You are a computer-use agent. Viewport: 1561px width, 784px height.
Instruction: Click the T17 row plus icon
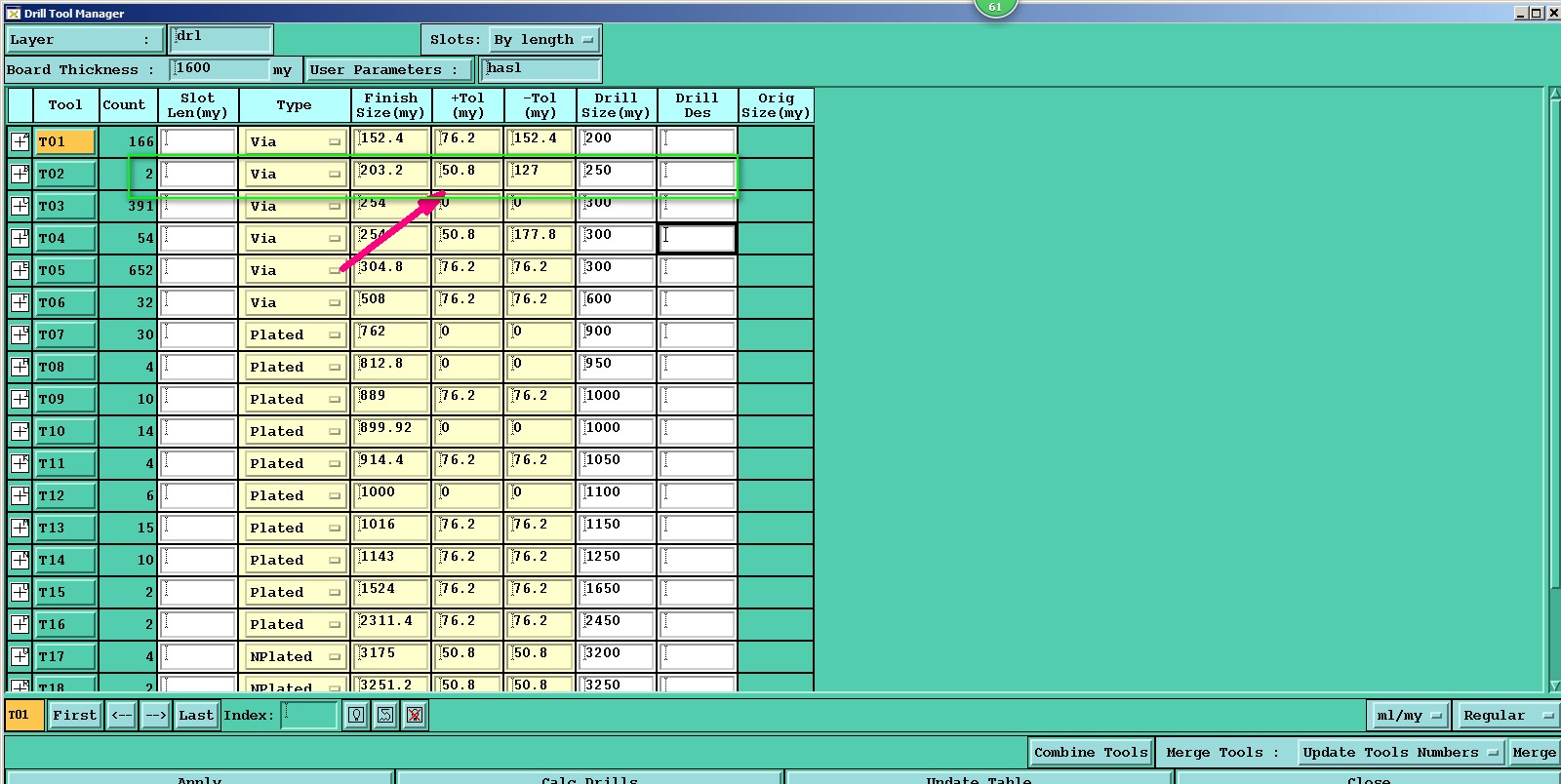pyautogui.click(x=20, y=656)
